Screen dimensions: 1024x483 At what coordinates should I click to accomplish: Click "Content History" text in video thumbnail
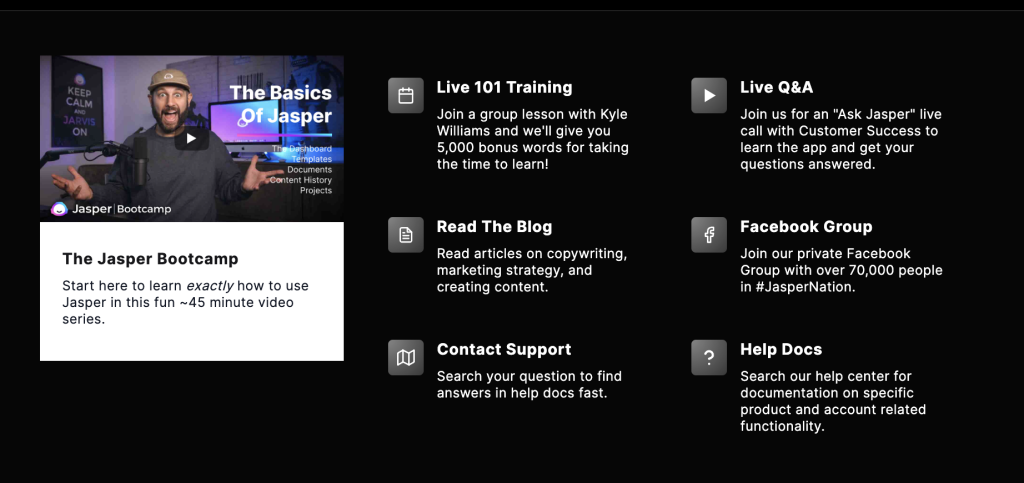tap(300, 180)
